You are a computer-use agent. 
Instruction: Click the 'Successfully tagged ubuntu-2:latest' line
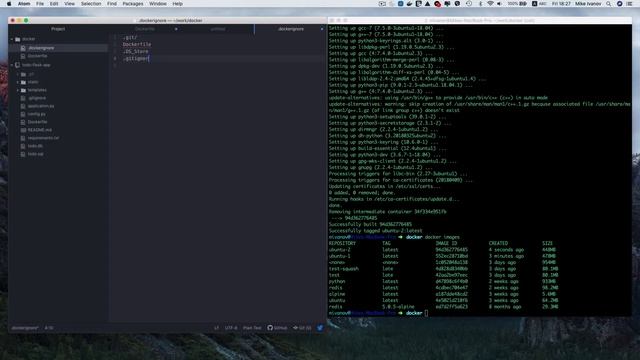[x=376, y=231]
